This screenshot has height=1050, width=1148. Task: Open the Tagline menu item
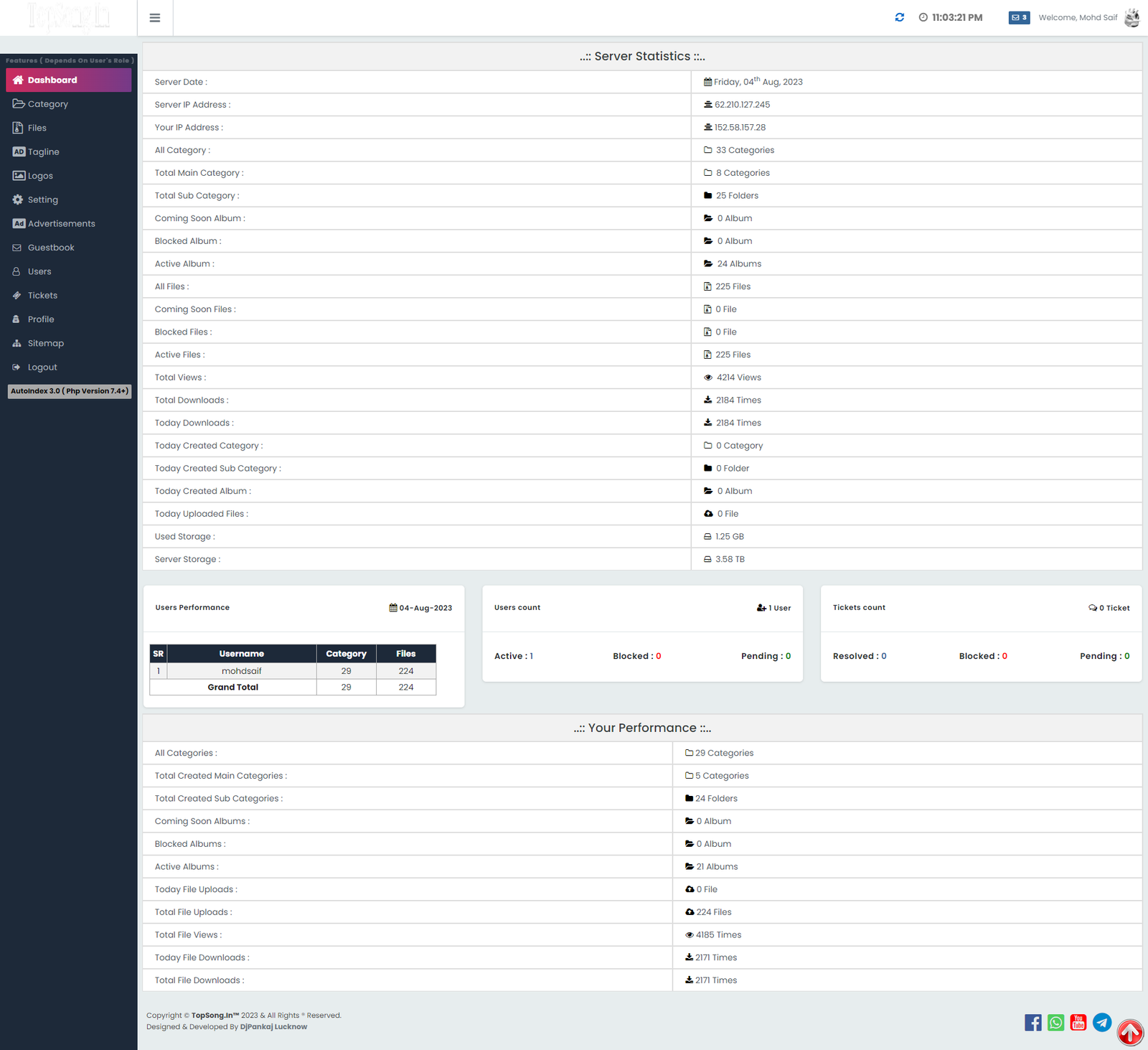[x=43, y=152]
